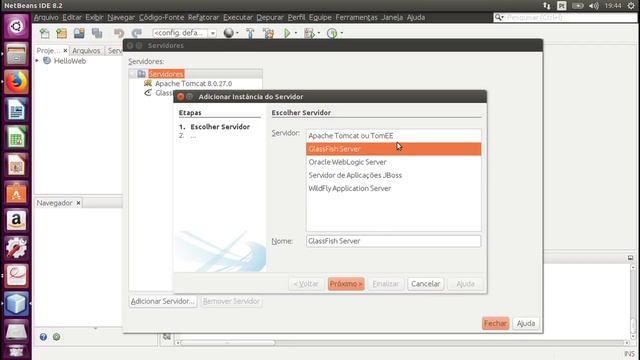Click the network indicator in top bar
The image size is (640, 360).
547,6
